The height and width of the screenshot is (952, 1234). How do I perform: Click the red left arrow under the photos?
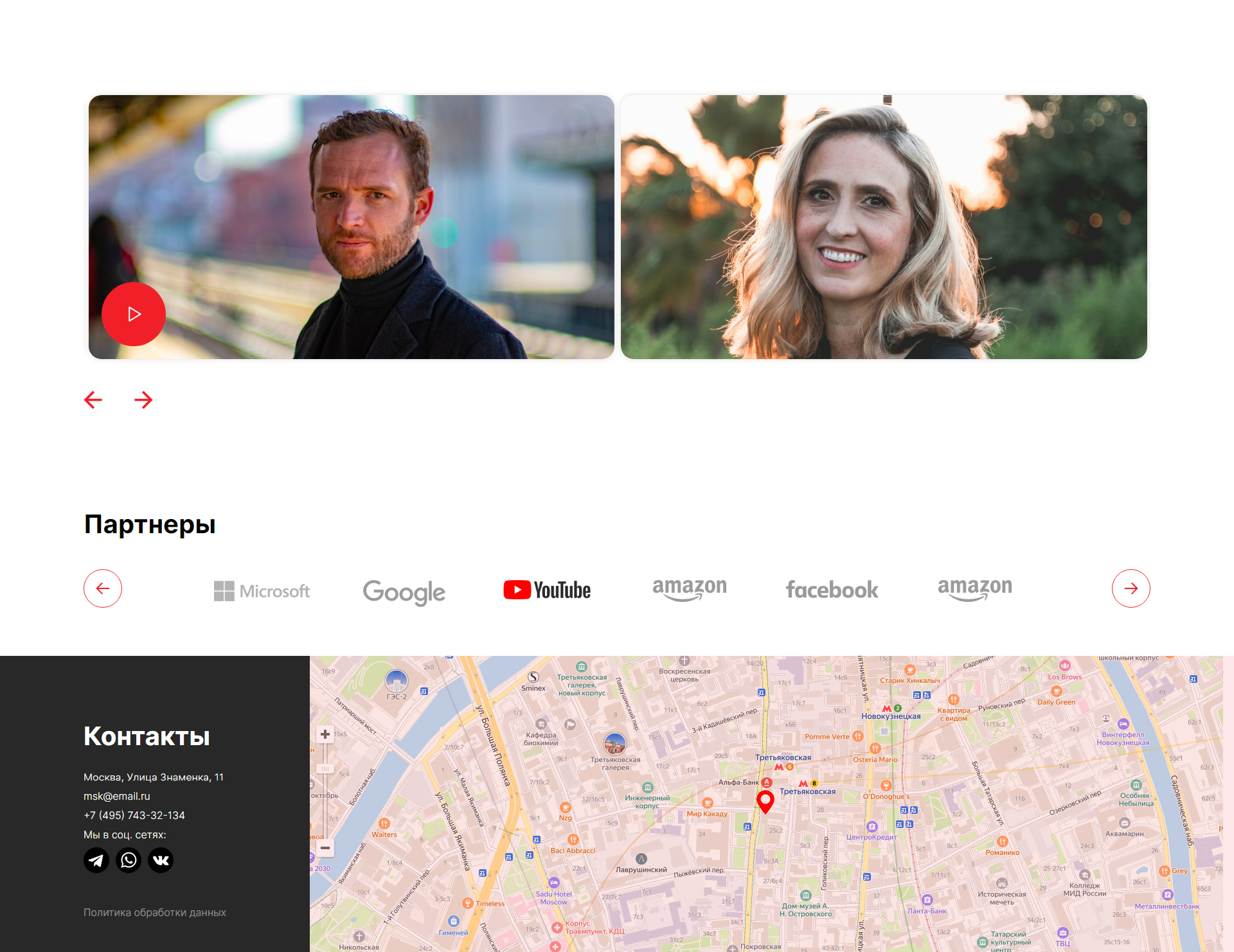coord(93,400)
